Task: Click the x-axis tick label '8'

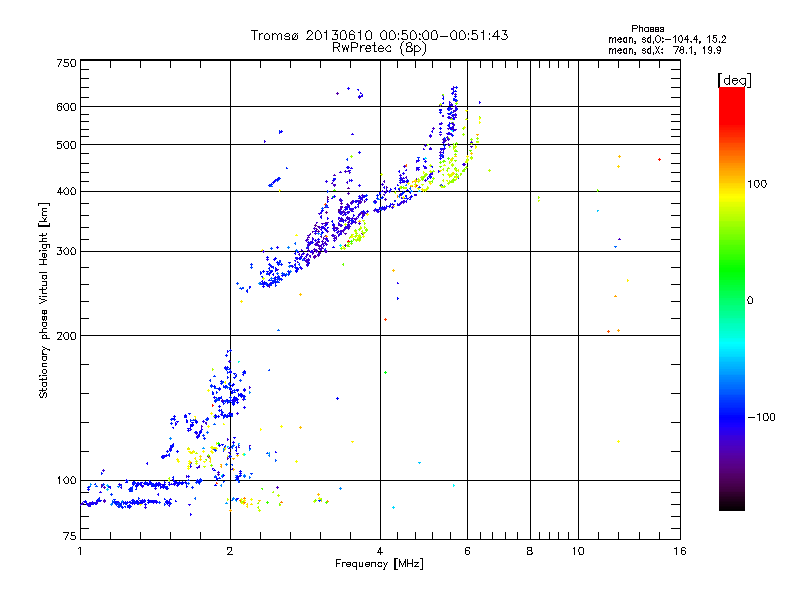Action: pos(530,551)
